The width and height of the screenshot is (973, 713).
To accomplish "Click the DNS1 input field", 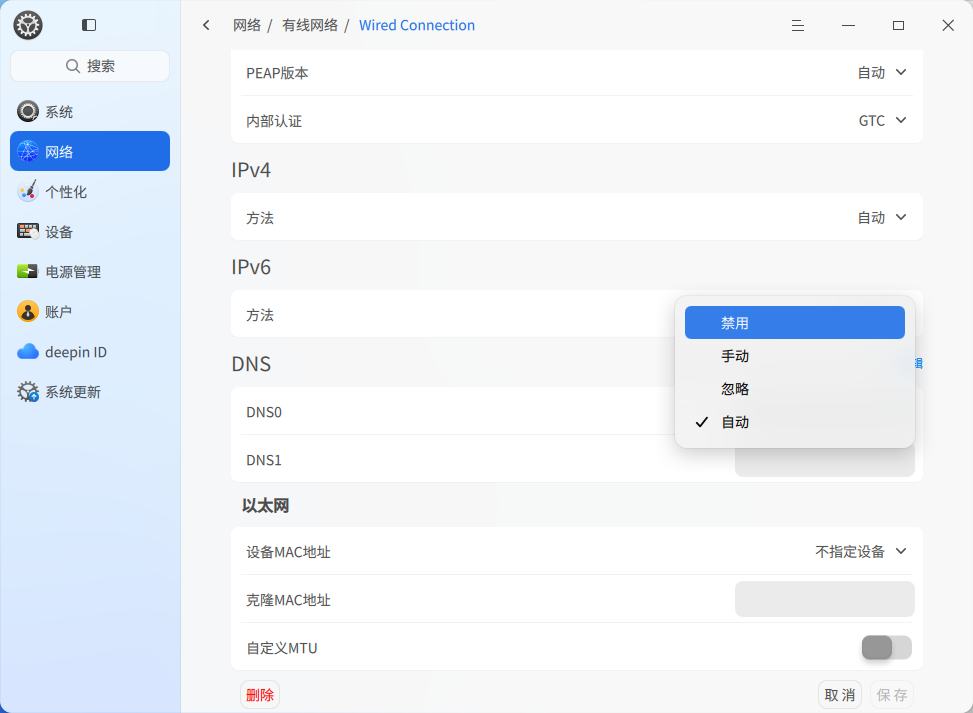I will pos(825,460).
